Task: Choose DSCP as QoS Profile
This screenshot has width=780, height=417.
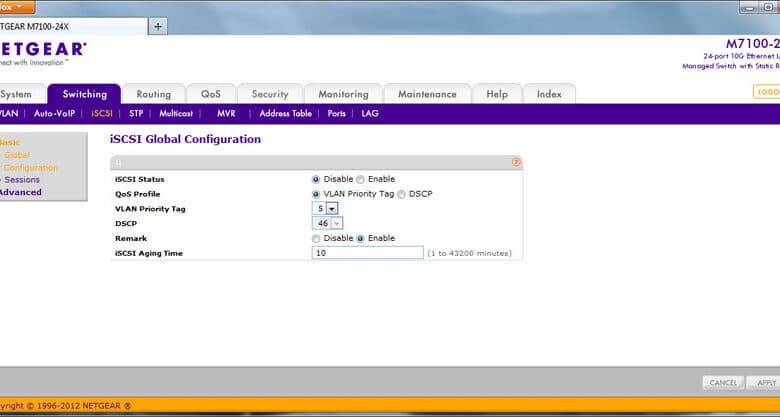Action: pyautogui.click(x=401, y=194)
